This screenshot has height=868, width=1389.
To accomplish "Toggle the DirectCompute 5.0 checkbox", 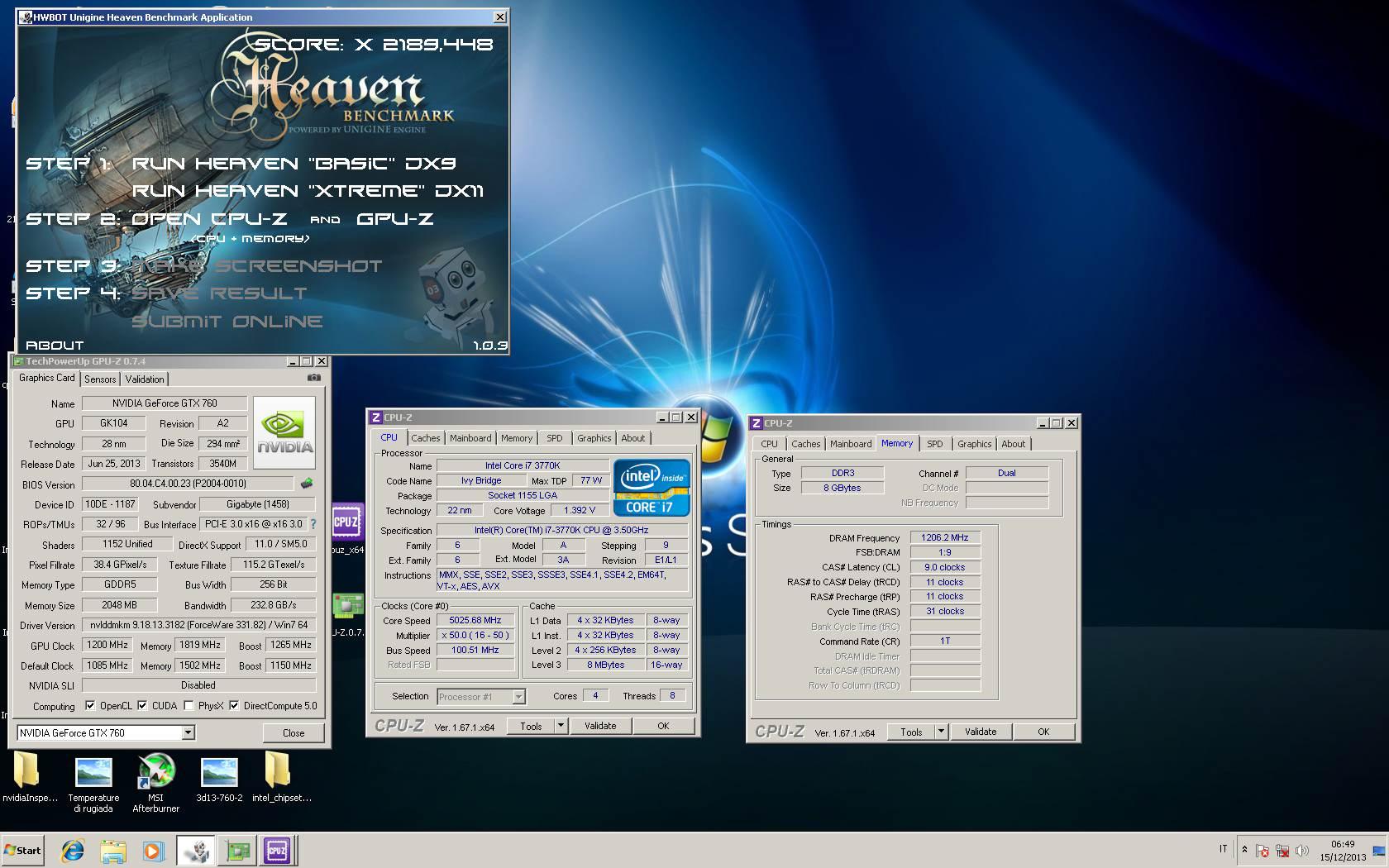I will pyautogui.click(x=234, y=706).
